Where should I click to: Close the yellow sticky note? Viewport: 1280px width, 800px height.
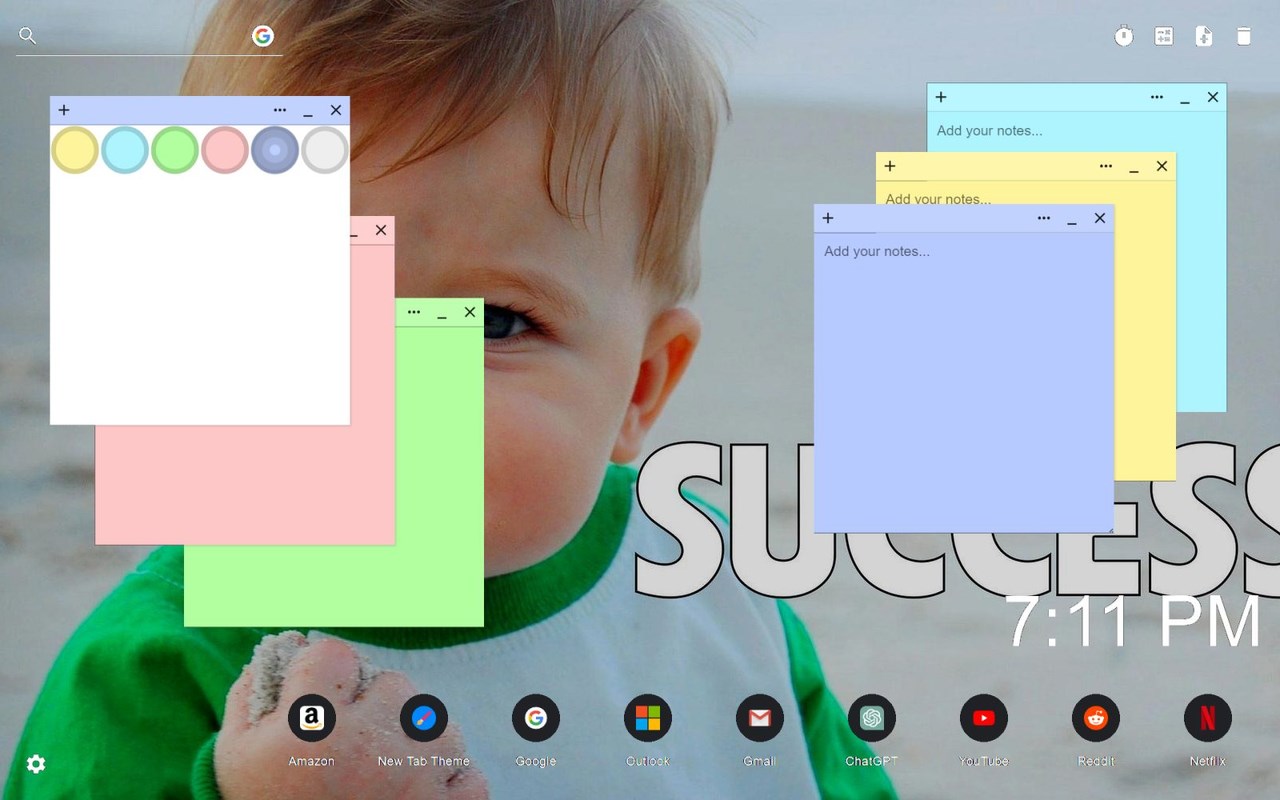click(x=1162, y=166)
